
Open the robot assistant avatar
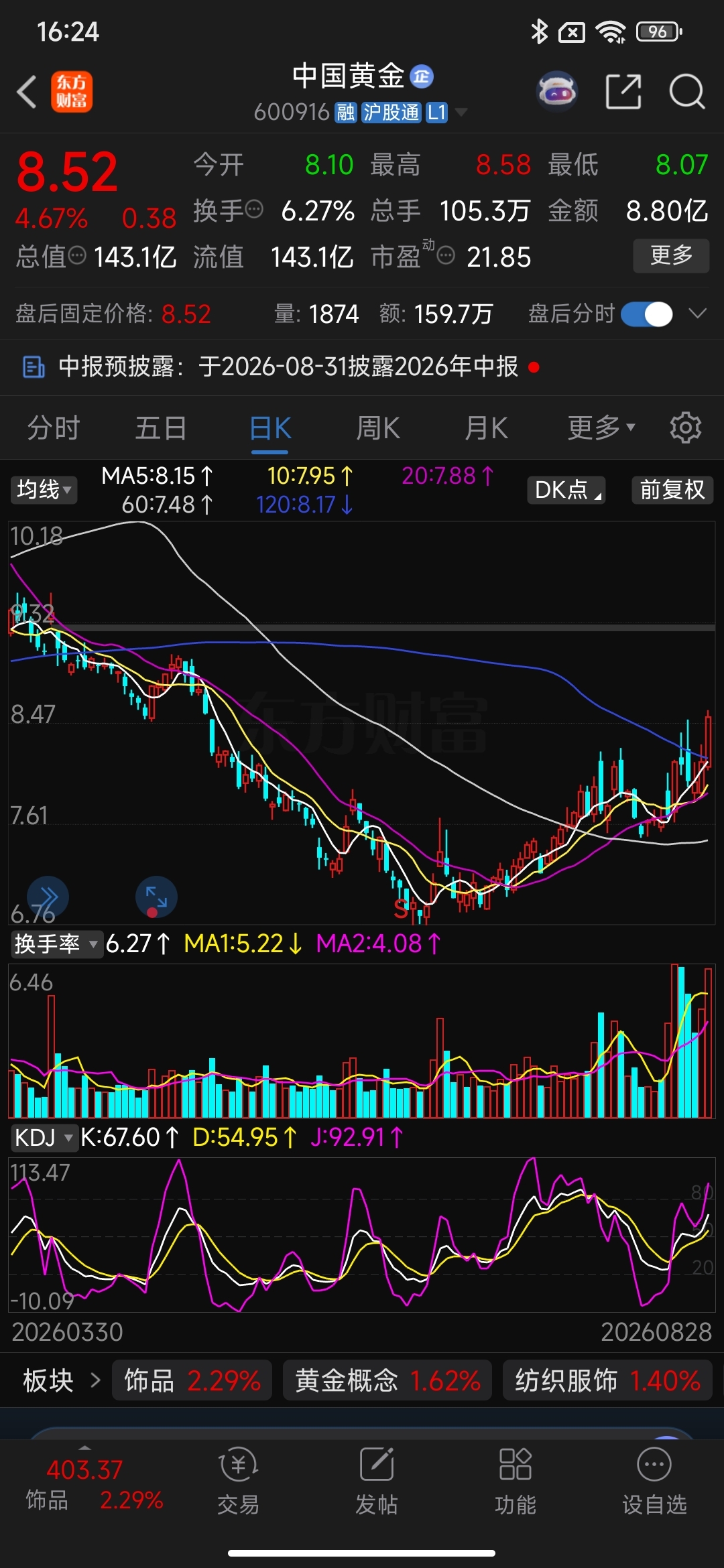[557, 91]
